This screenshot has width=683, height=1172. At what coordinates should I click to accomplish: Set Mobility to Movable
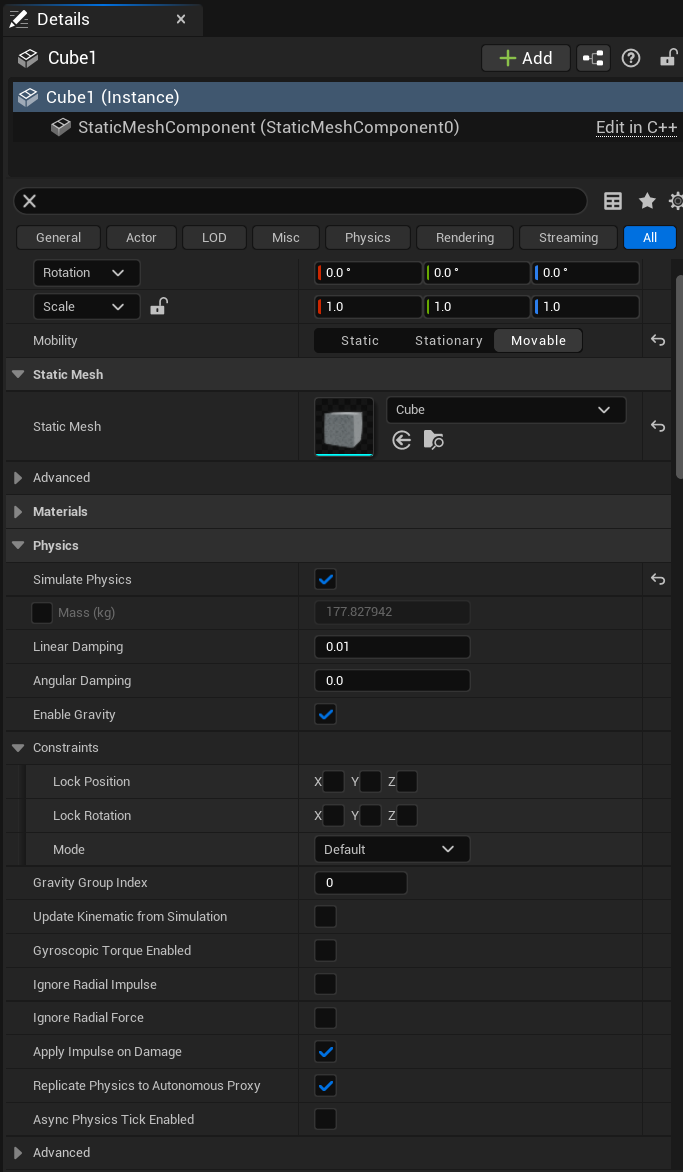(x=538, y=341)
